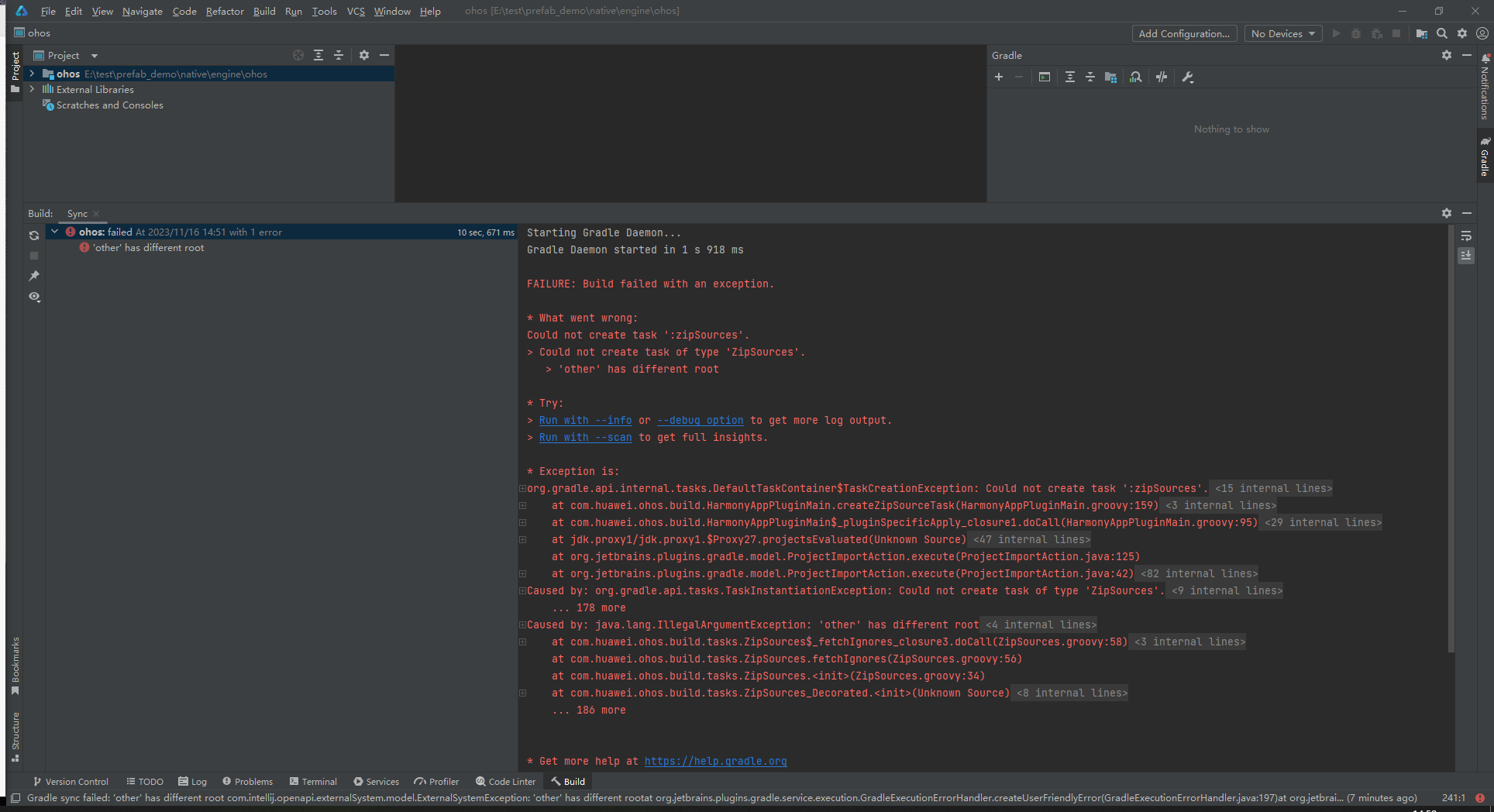Link a Gradle project with plus icon

point(999,77)
